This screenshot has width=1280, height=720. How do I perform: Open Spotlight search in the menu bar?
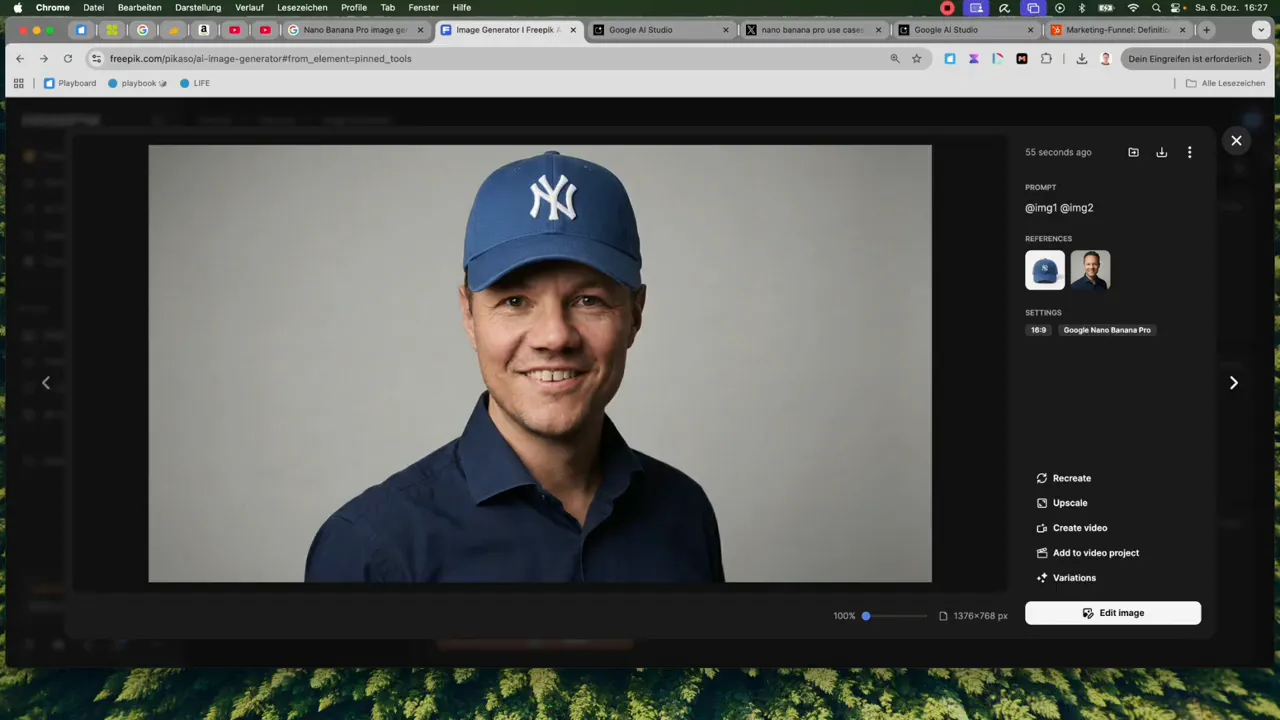1156,7
